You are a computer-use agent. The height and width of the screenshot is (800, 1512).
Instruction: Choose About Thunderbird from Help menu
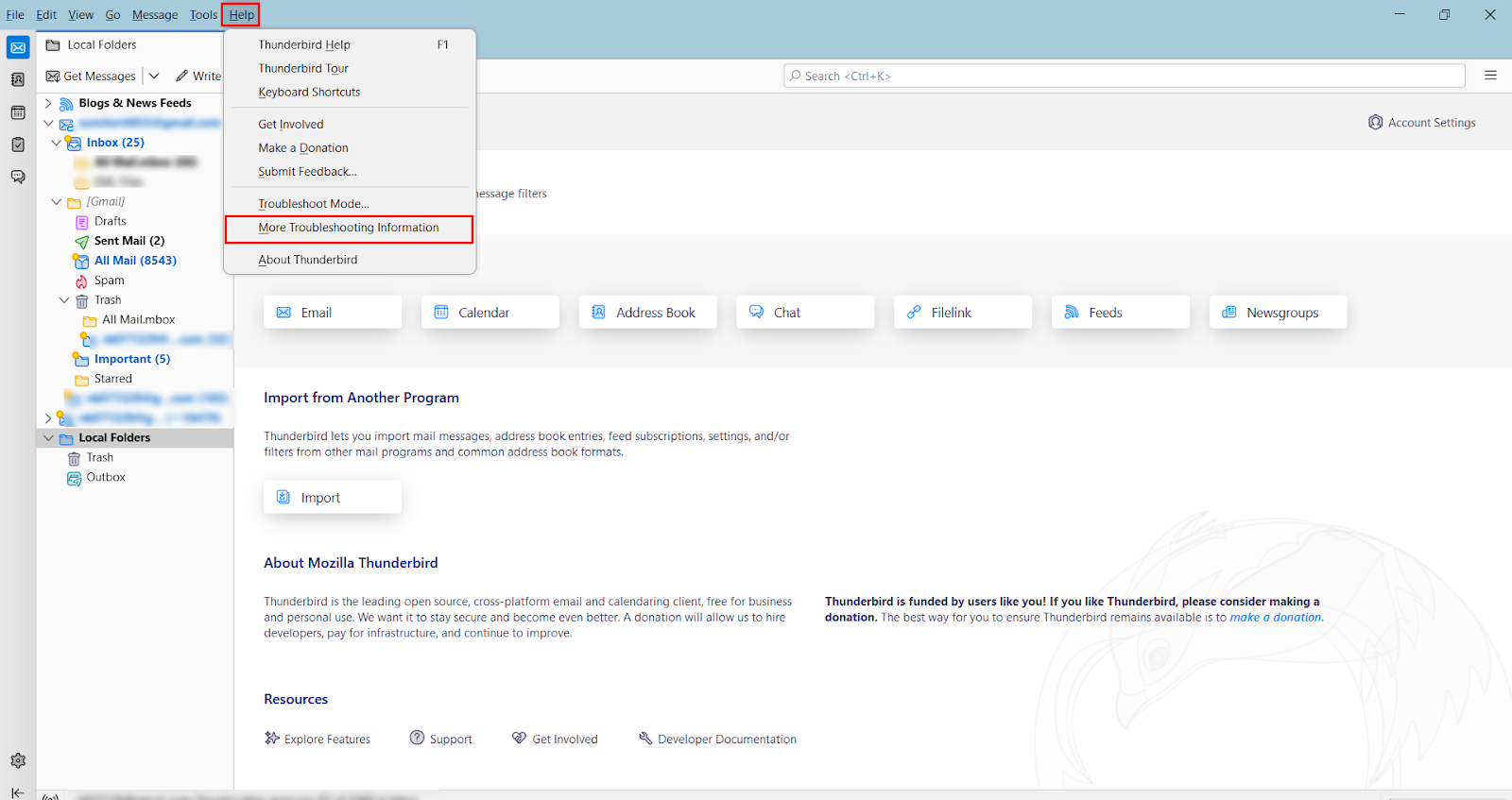[x=349, y=260]
